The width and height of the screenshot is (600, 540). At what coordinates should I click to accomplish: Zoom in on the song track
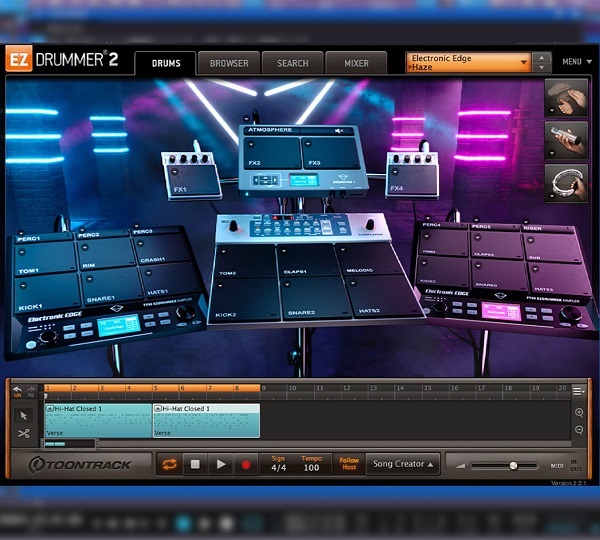(x=579, y=412)
